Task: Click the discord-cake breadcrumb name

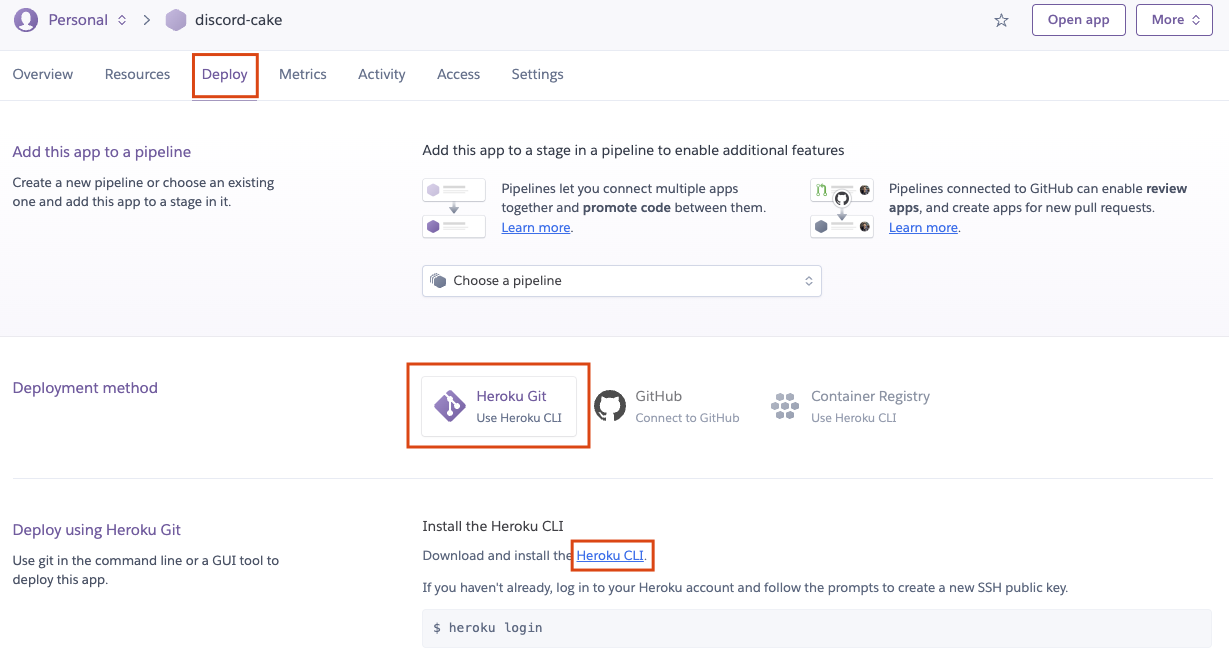Action: tap(238, 20)
